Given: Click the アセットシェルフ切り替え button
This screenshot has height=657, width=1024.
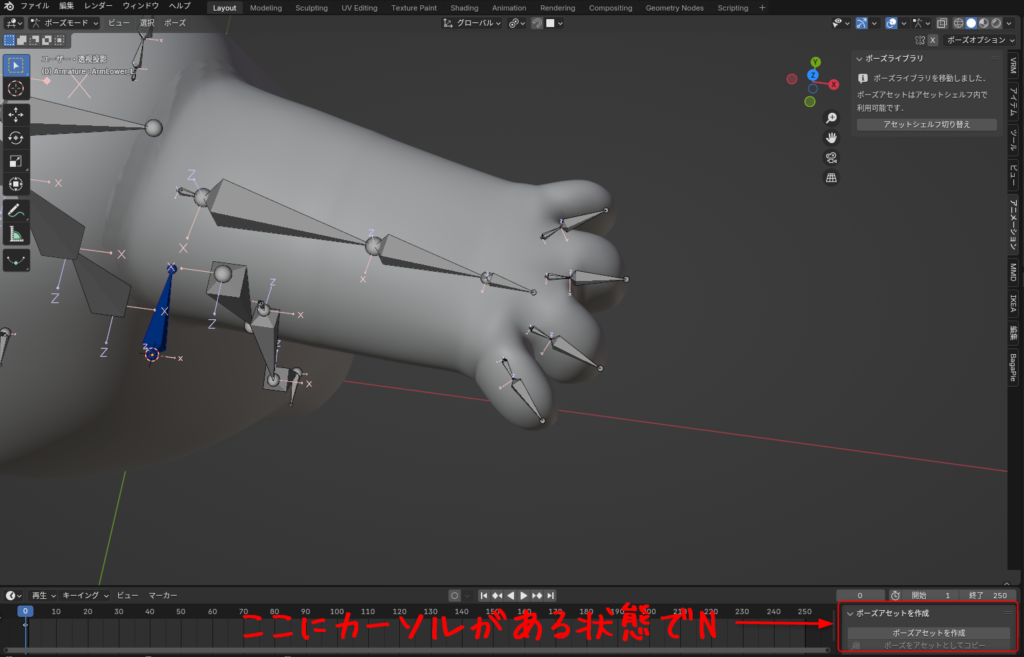Looking at the screenshot, I should pyautogui.click(x=927, y=125).
